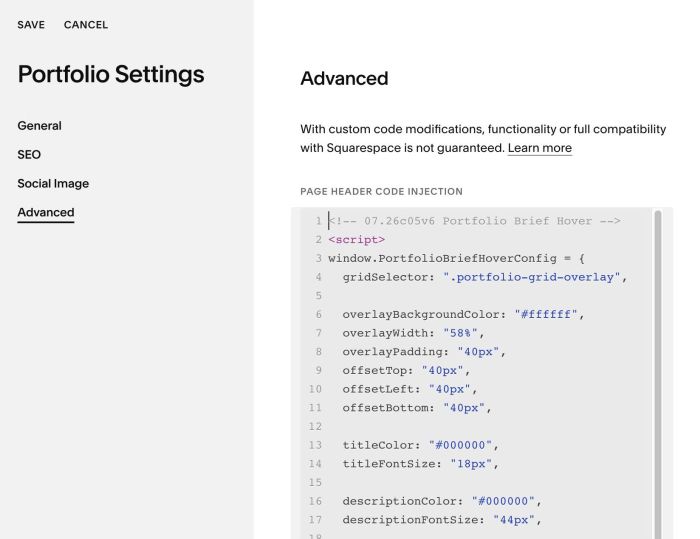Image resolution: width=700 pixels, height=539 pixels.
Task: Click the PAGE HEADER CODE INJECTION label
Action: pos(381,192)
